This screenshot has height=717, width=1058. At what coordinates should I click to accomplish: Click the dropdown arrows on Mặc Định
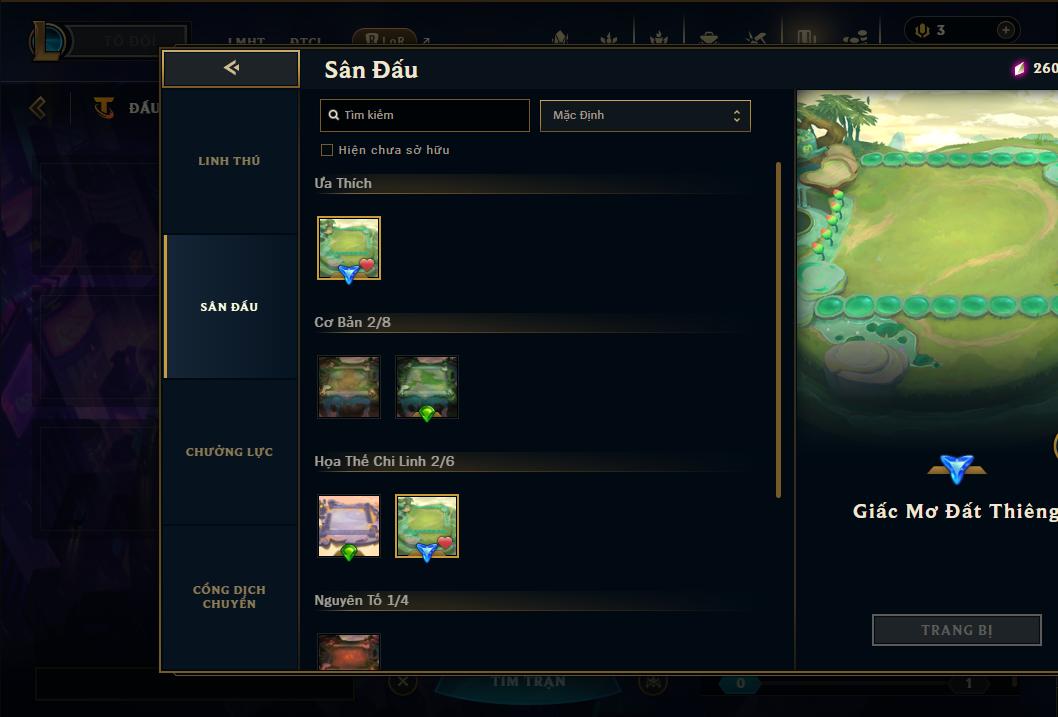[737, 116]
